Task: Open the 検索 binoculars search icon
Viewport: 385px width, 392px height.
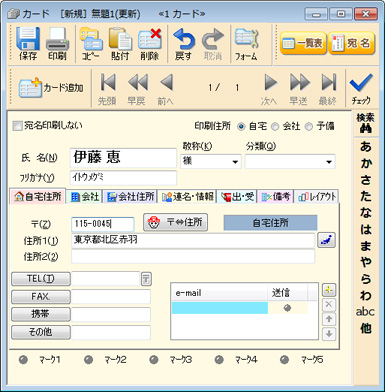Action: coord(366,128)
